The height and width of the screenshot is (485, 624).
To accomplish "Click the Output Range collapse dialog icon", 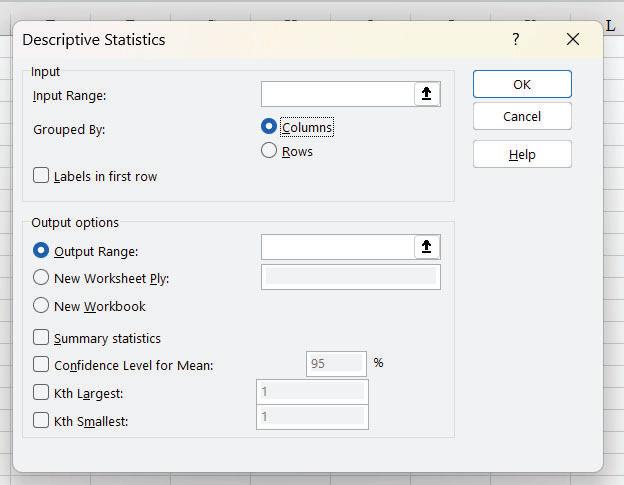I will (x=427, y=247).
